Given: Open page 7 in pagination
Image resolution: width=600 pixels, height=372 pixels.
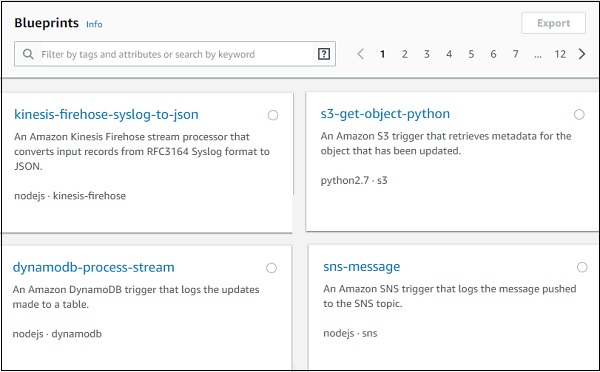Looking at the screenshot, I should [515, 54].
